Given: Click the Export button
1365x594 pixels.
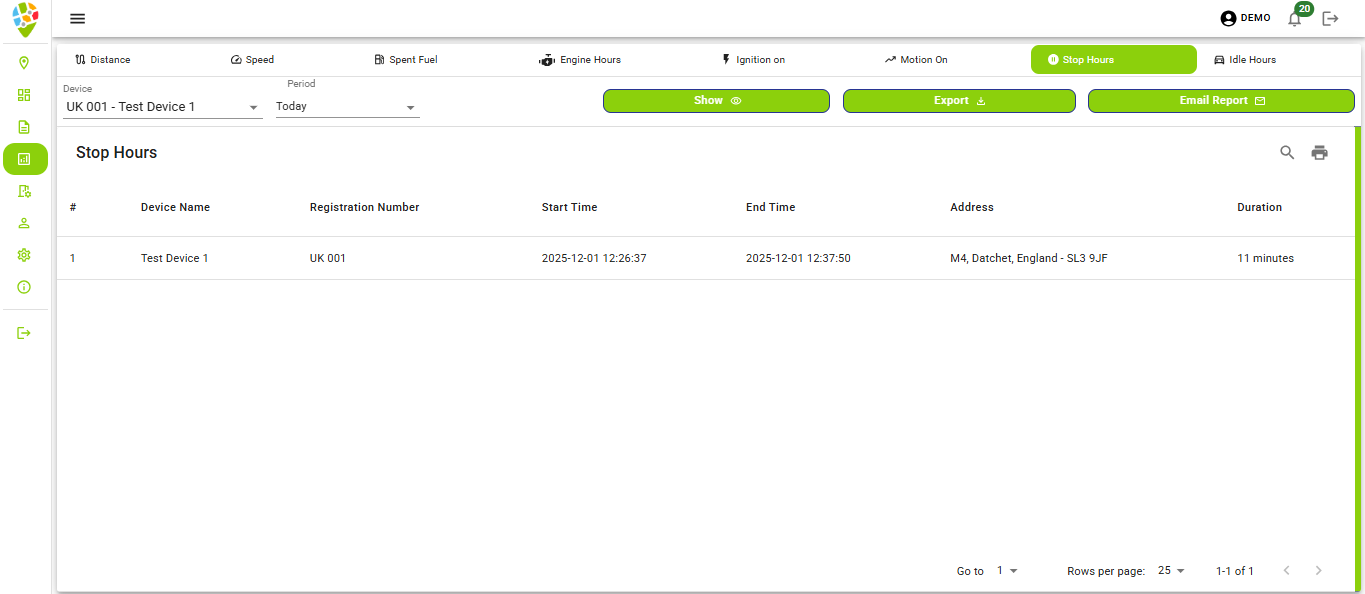Looking at the screenshot, I should (x=959, y=101).
